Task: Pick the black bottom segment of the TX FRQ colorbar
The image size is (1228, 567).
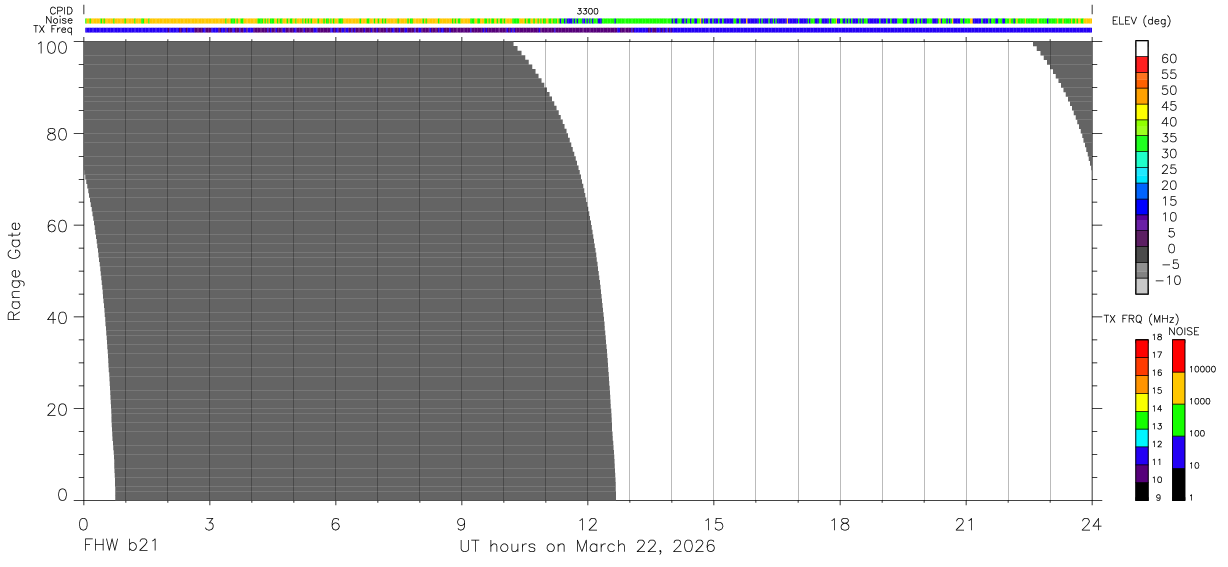Action: tap(1142, 491)
